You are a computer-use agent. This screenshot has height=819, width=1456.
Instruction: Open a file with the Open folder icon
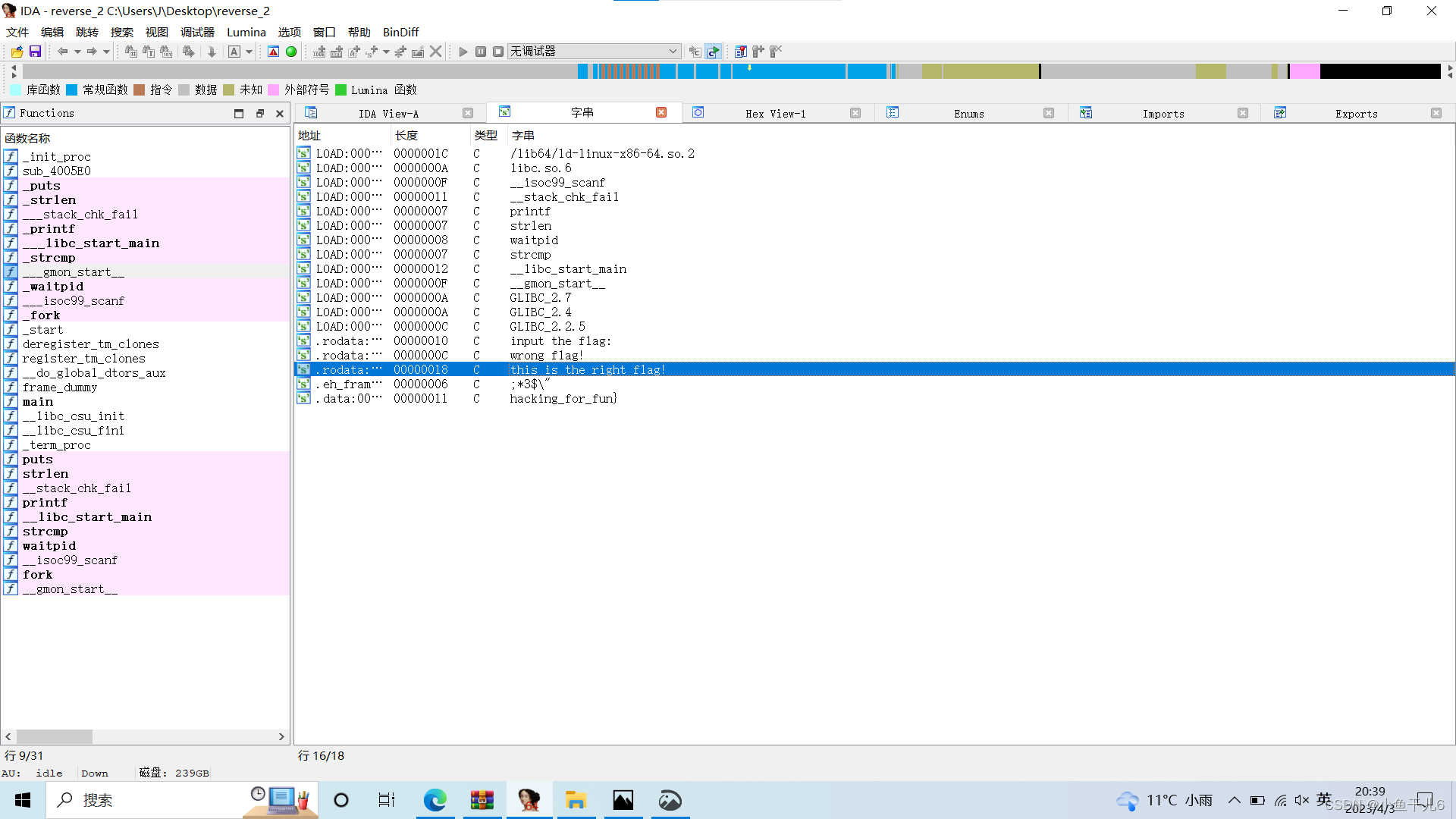tap(16, 51)
